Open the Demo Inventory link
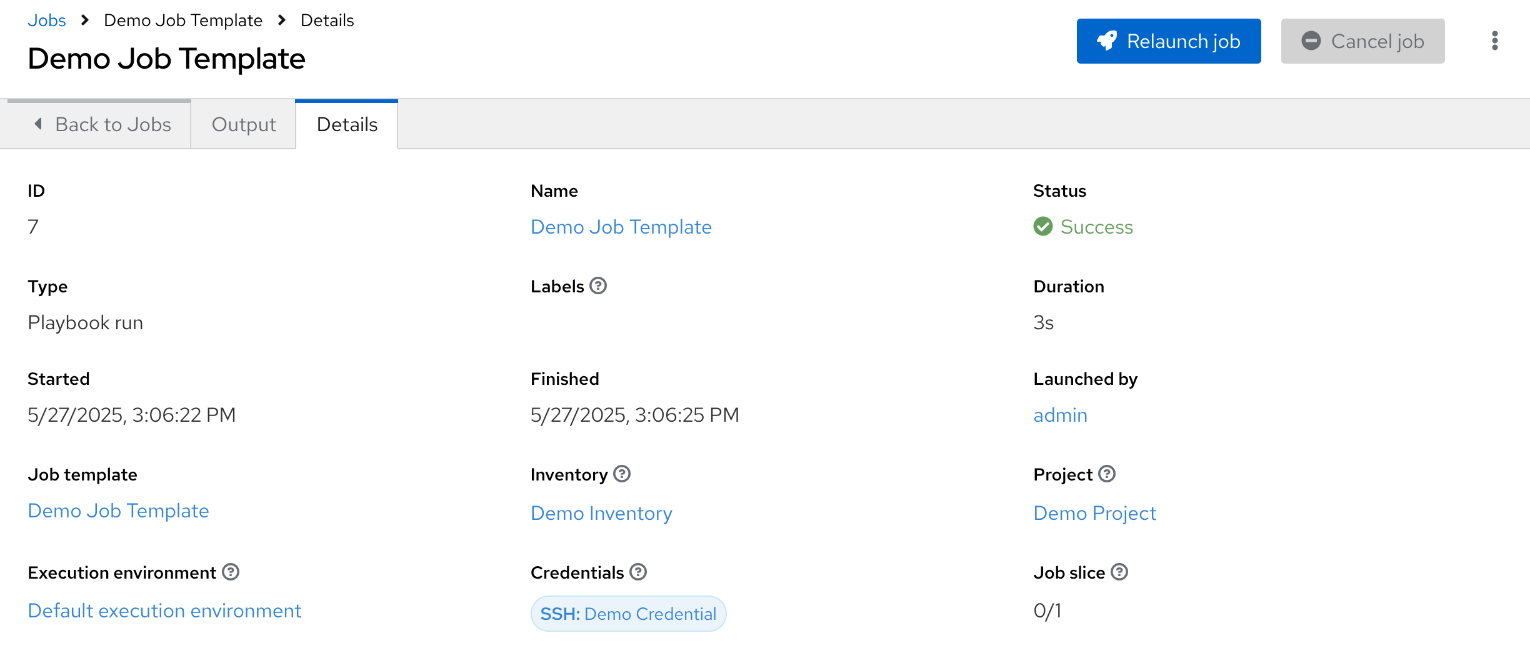1530x646 pixels. (x=601, y=513)
